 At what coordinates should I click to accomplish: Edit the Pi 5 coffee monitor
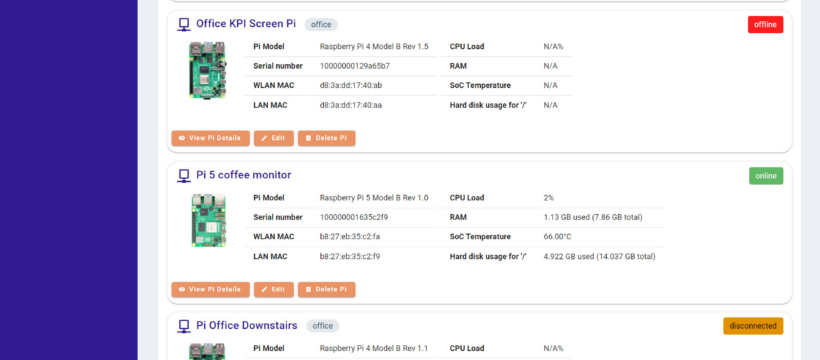(x=274, y=289)
